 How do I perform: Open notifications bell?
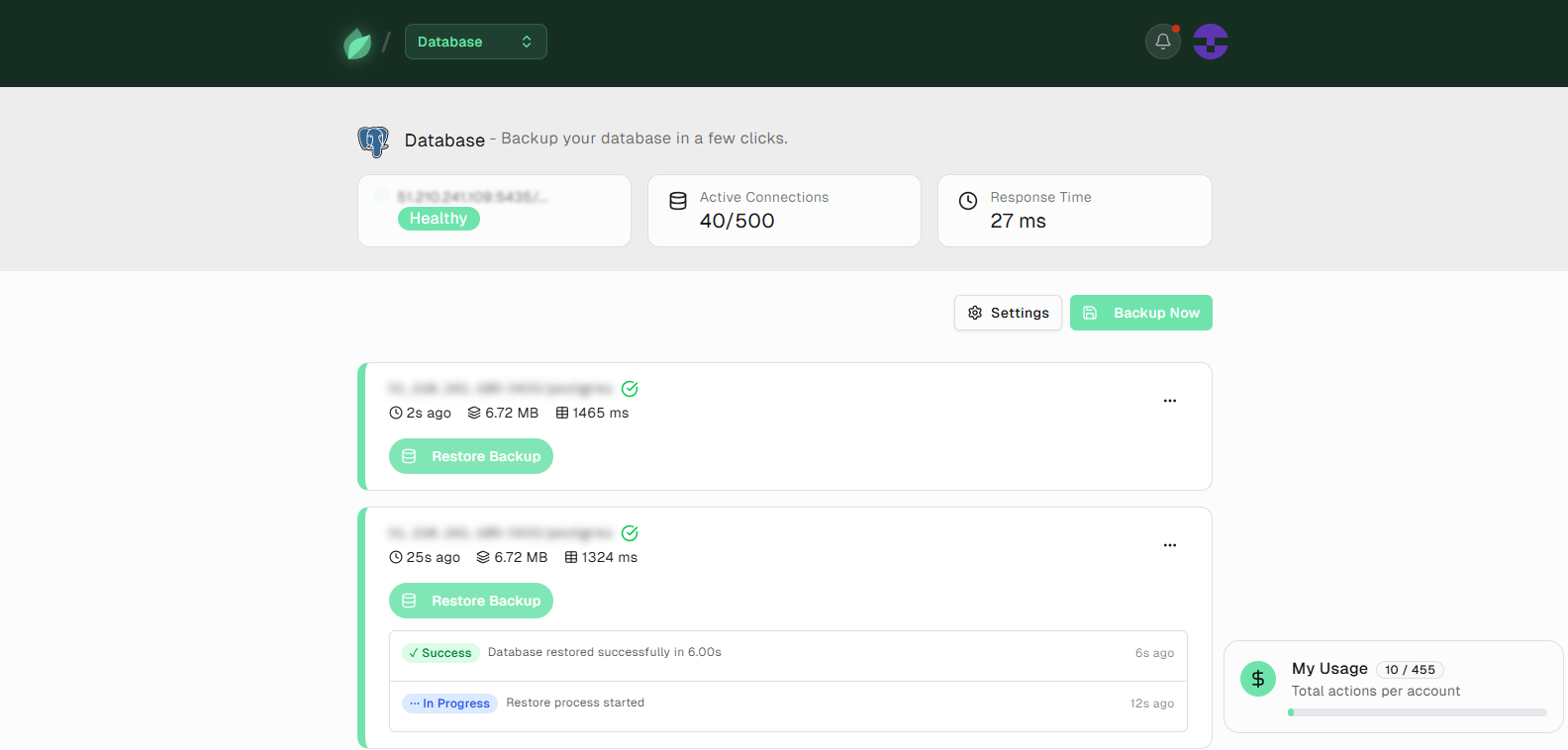click(1163, 42)
